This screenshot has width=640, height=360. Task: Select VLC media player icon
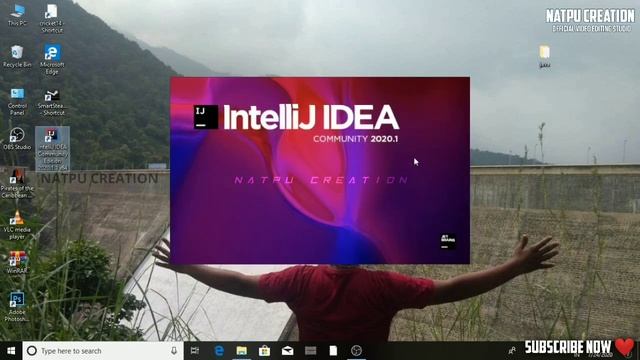tap(17, 225)
